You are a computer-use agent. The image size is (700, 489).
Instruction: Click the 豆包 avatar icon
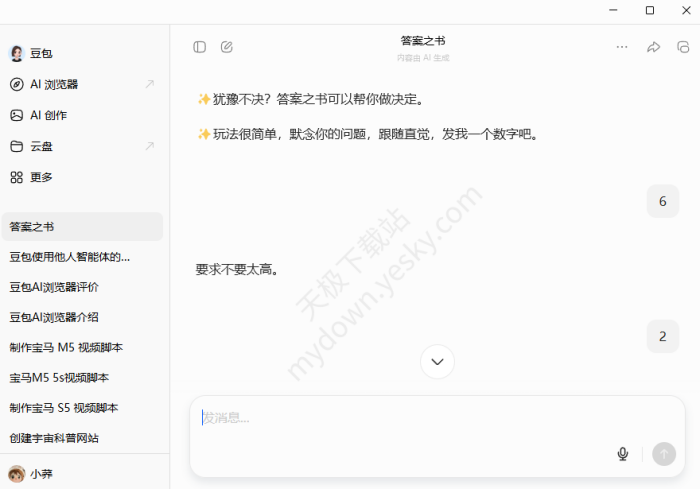click(x=17, y=53)
